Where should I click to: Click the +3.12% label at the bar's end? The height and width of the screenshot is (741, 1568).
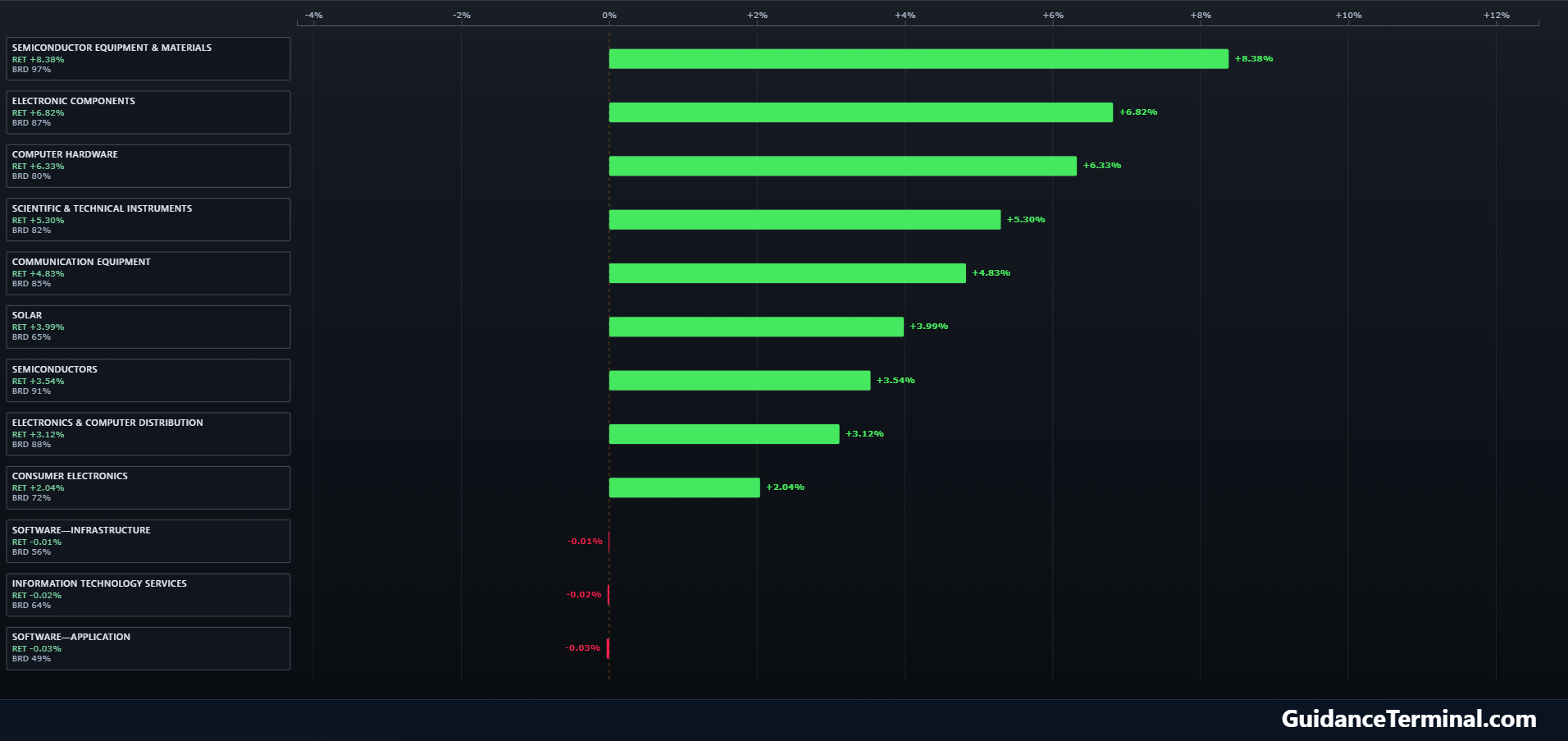tap(865, 434)
